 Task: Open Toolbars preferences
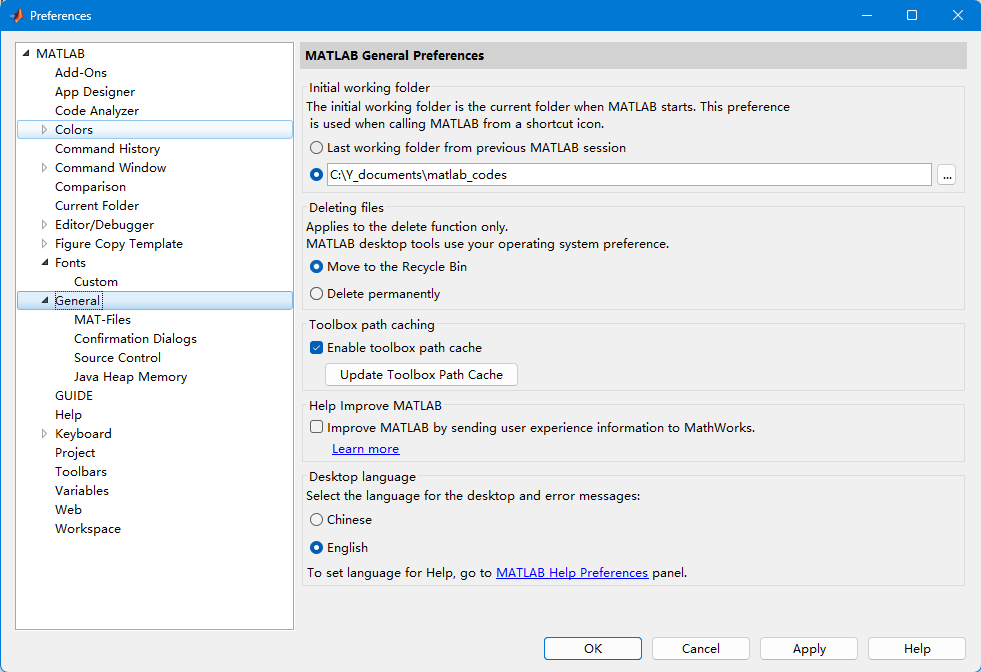[81, 472]
